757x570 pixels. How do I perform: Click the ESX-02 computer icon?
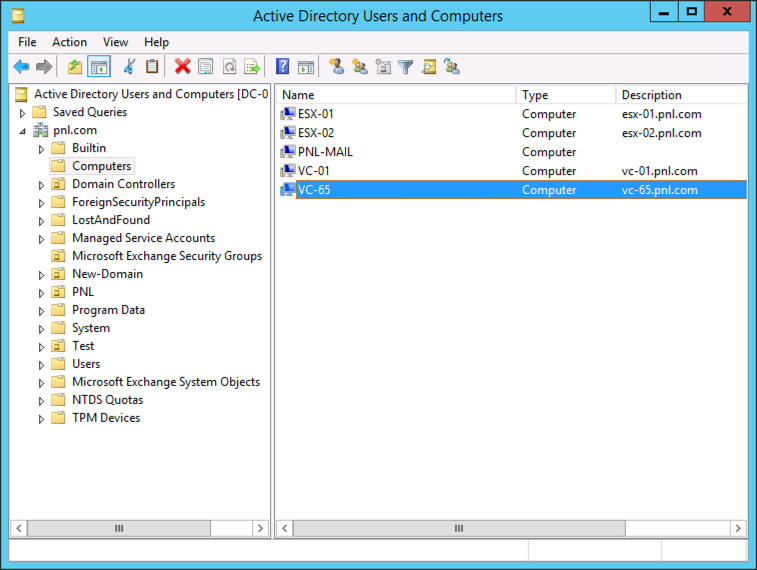point(288,133)
